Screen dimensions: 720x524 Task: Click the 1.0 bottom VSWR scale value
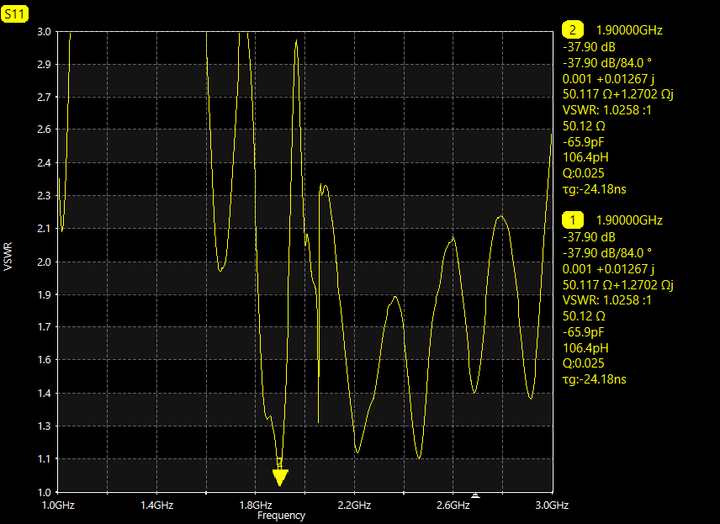[44, 492]
